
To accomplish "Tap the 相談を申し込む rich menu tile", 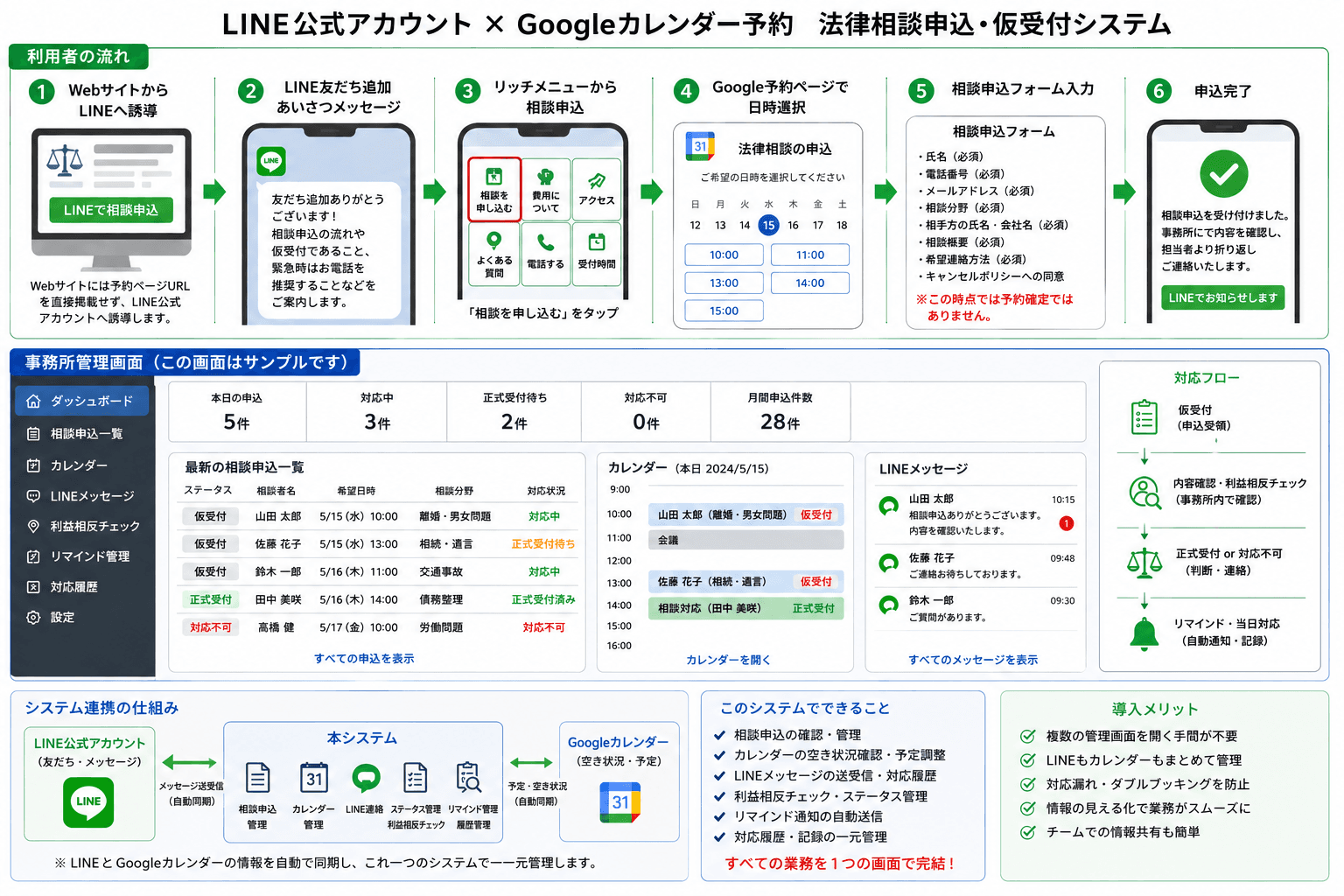I will click(494, 190).
